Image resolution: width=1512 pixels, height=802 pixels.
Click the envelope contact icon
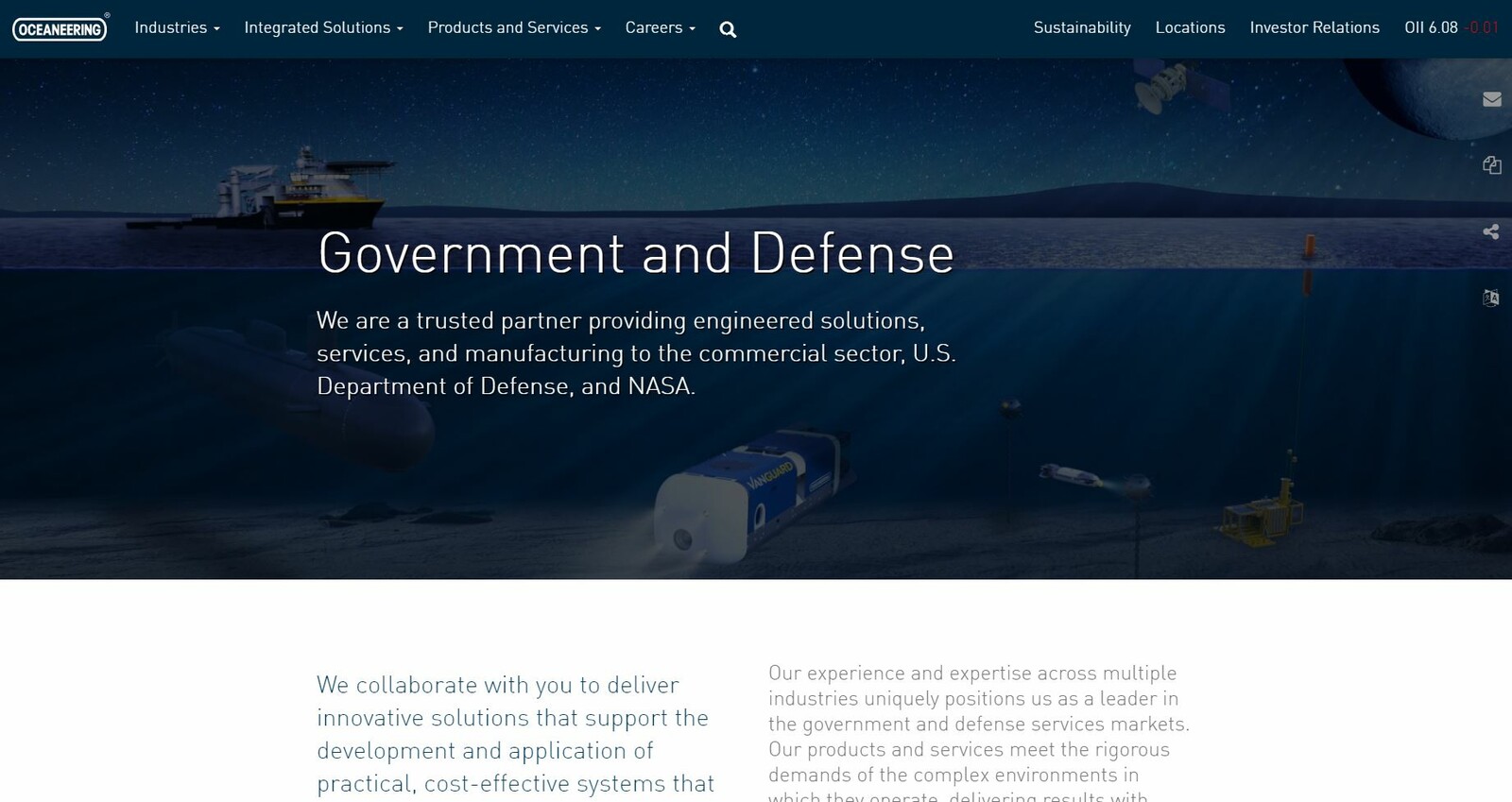coord(1492,99)
